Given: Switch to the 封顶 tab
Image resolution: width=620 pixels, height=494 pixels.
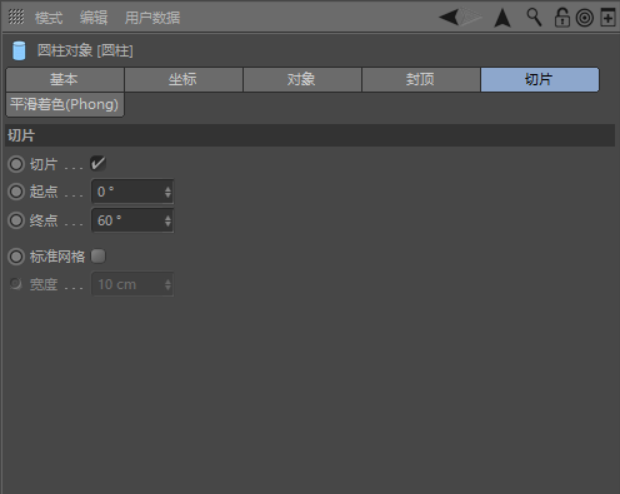Looking at the screenshot, I should point(421,79).
